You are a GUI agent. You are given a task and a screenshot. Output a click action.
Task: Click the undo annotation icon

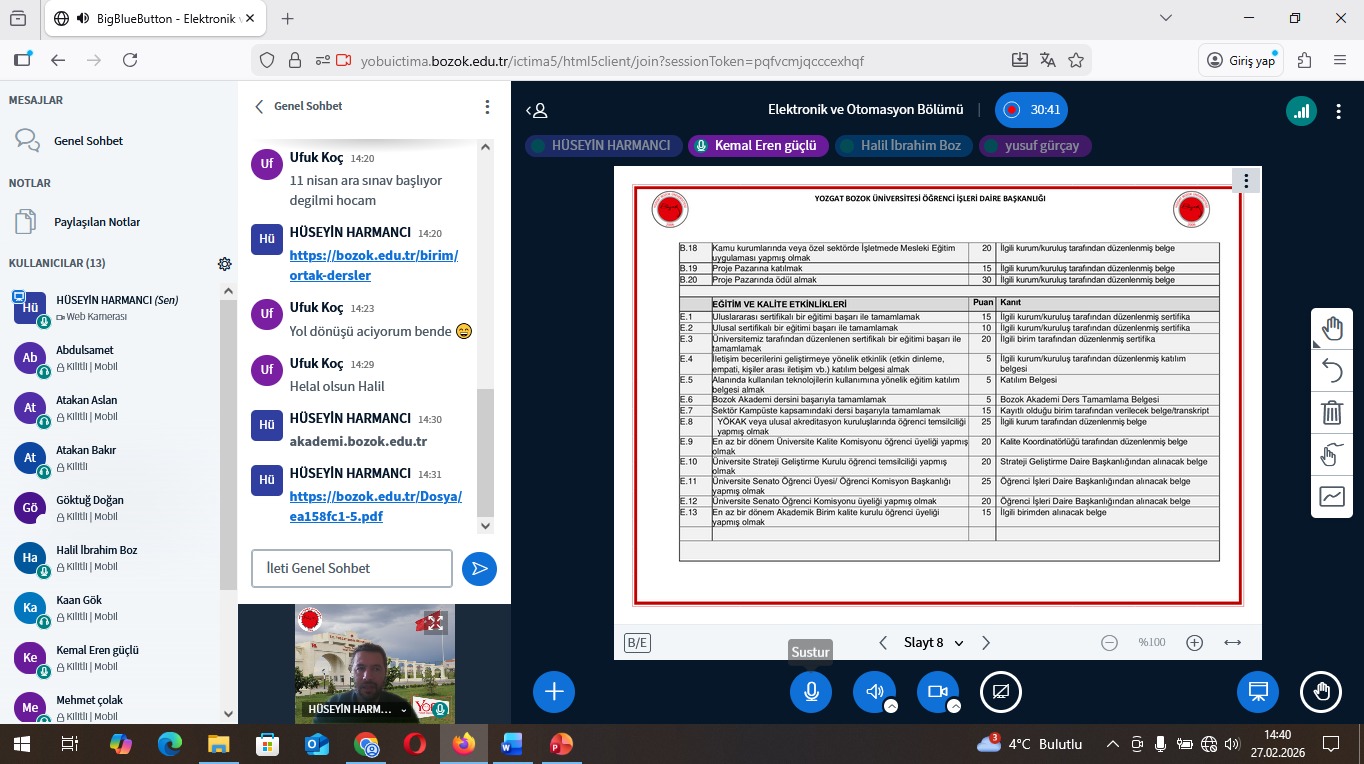(1332, 371)
